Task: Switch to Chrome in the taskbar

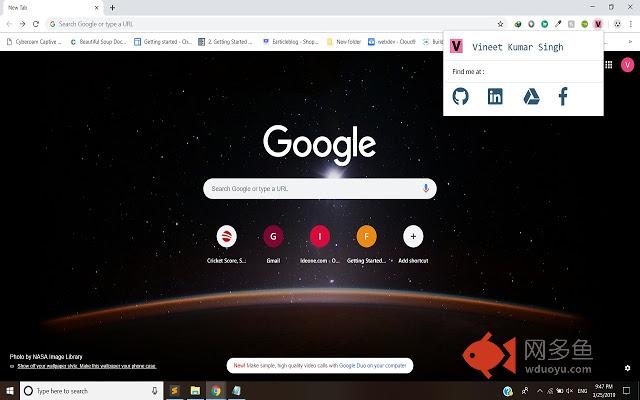Action: click(x=216, y=391)
